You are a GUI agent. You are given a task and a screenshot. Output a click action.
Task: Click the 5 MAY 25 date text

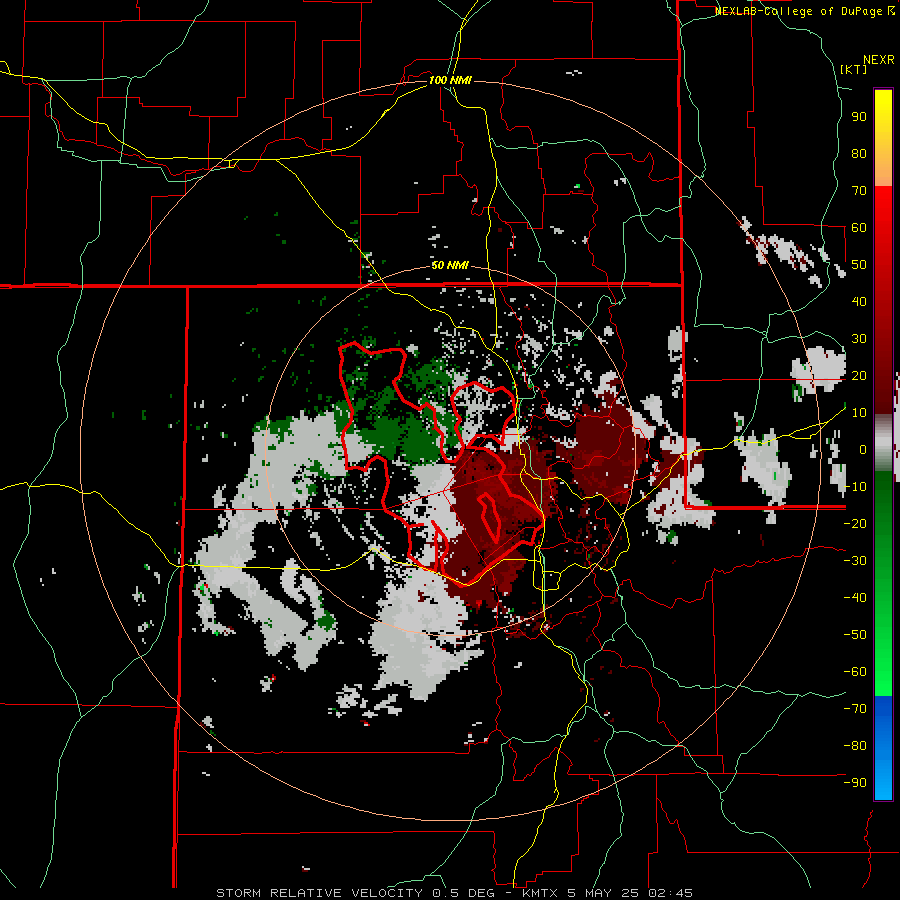tap(604, 893)
